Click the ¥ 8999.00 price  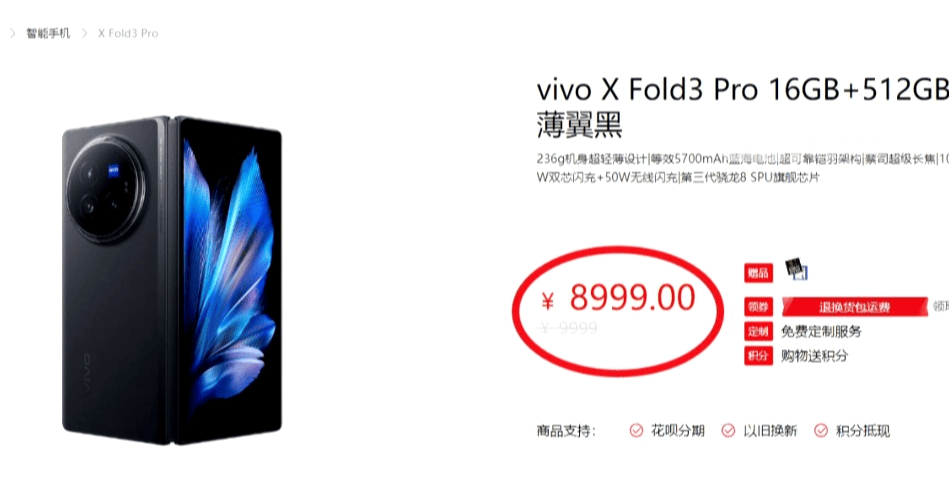coord(618,298)
